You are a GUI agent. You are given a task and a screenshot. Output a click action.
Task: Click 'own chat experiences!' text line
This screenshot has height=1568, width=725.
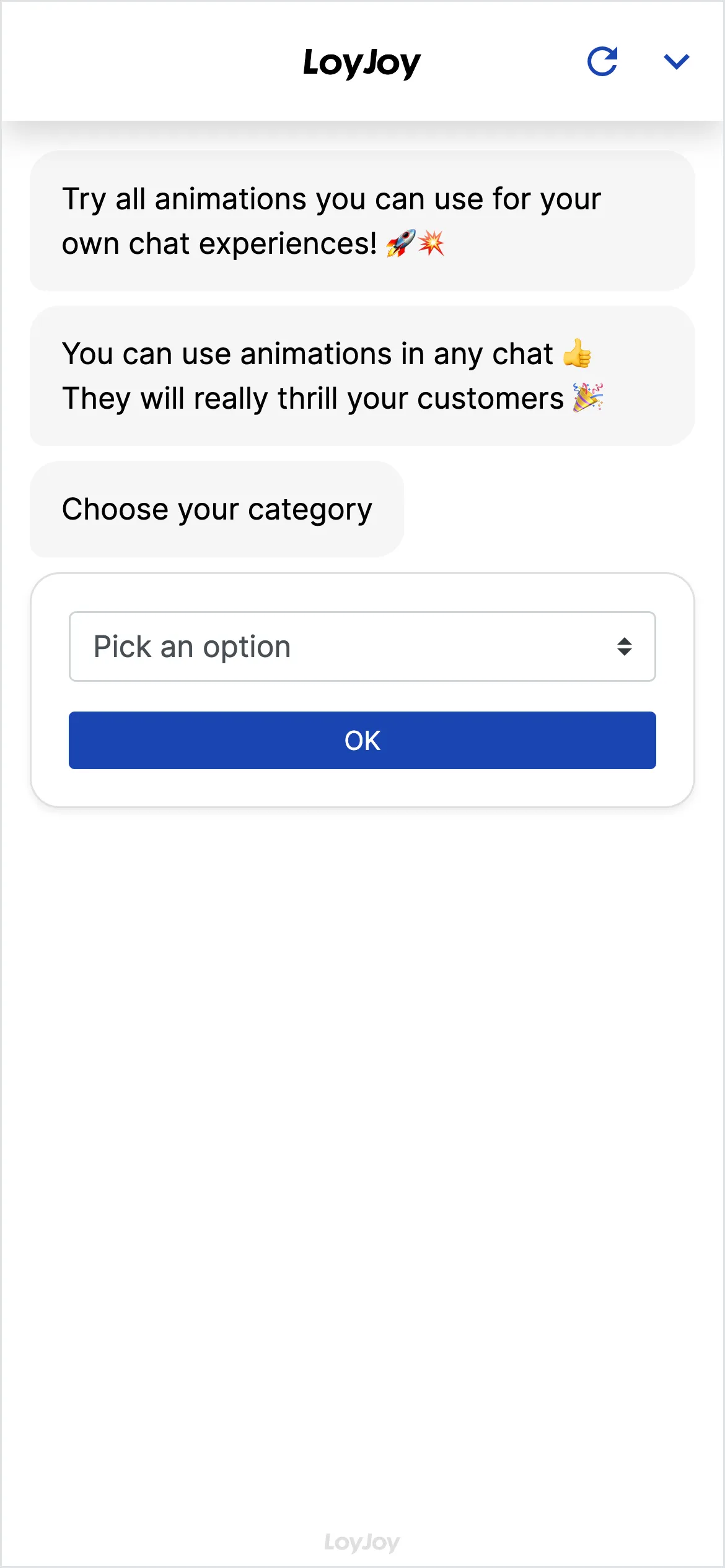pyautogui.click(x=219, y=243)
